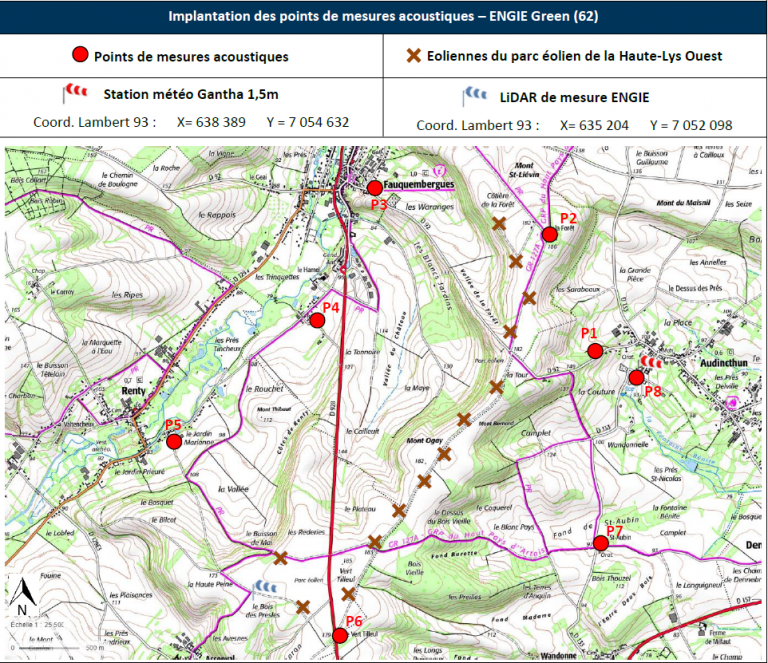The image size is (768, 663).
Task: Click the brown X wind turbine legend symbol
Action: (x=411, y=56)
